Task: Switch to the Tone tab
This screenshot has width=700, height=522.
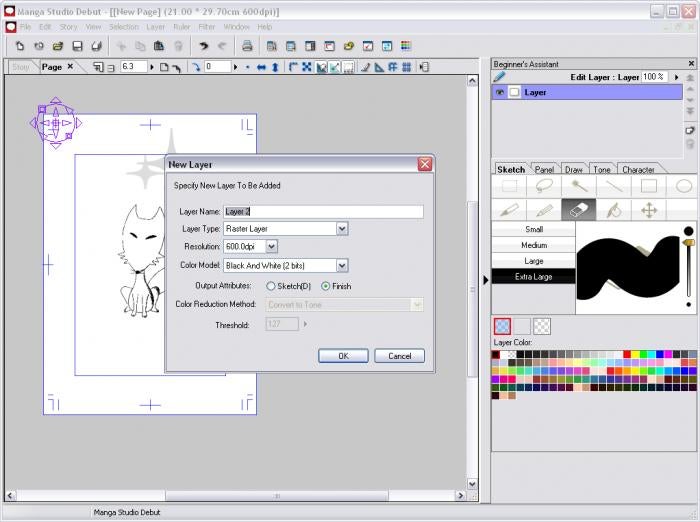Action: [601, 170]
